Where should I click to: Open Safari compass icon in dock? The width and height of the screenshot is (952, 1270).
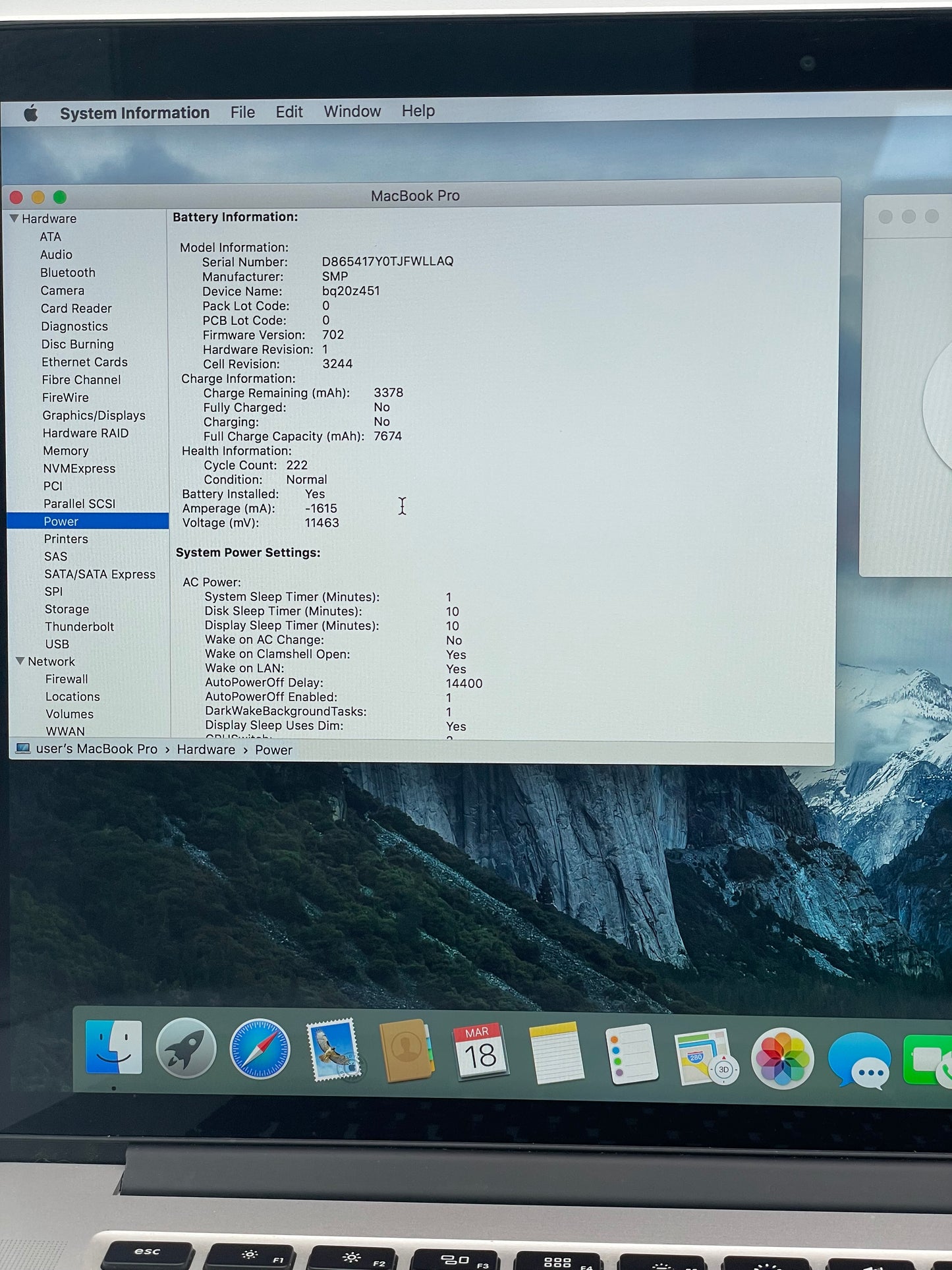(260, 1049)
